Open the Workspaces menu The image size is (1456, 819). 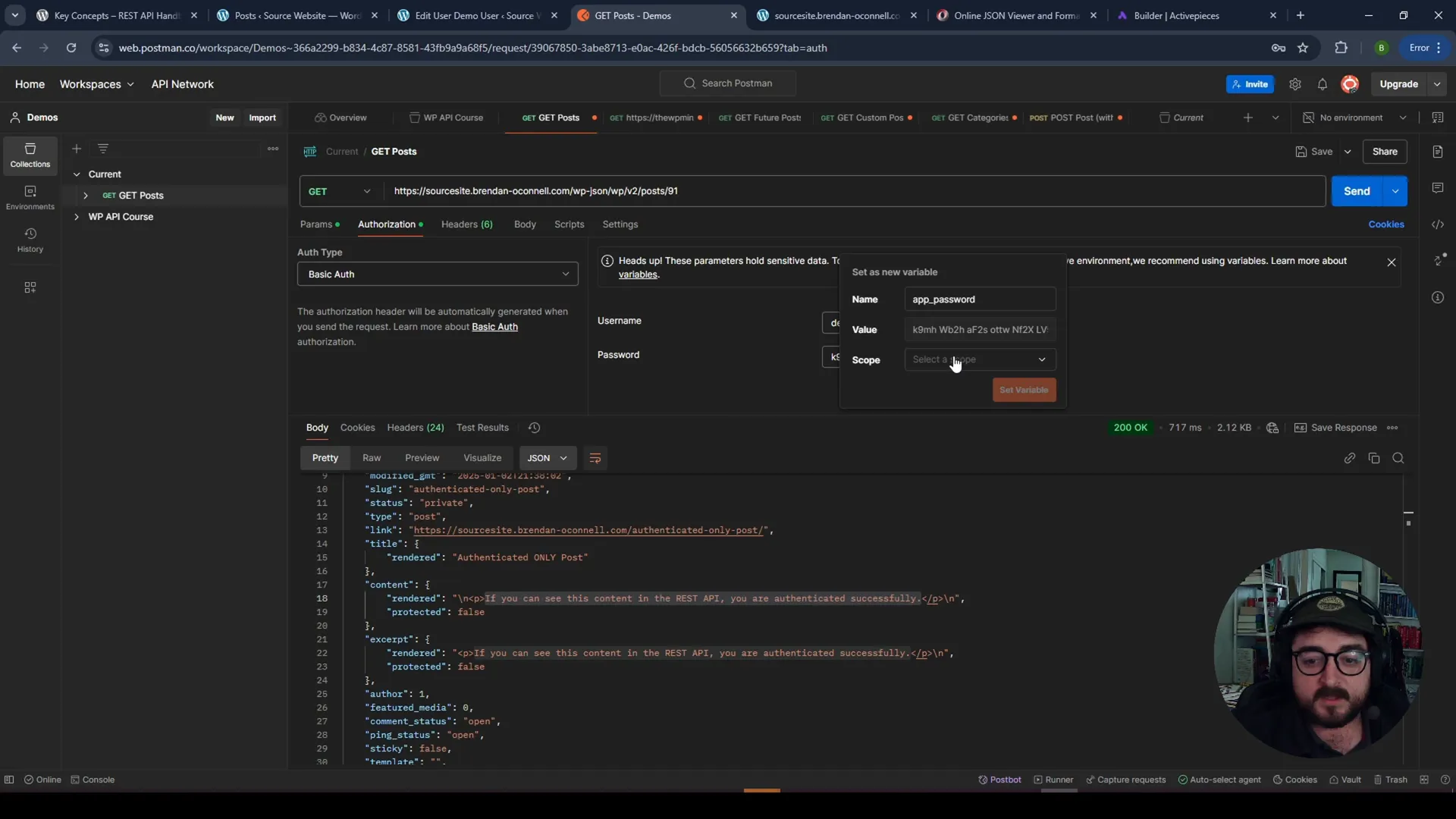[x=96, y=84]
